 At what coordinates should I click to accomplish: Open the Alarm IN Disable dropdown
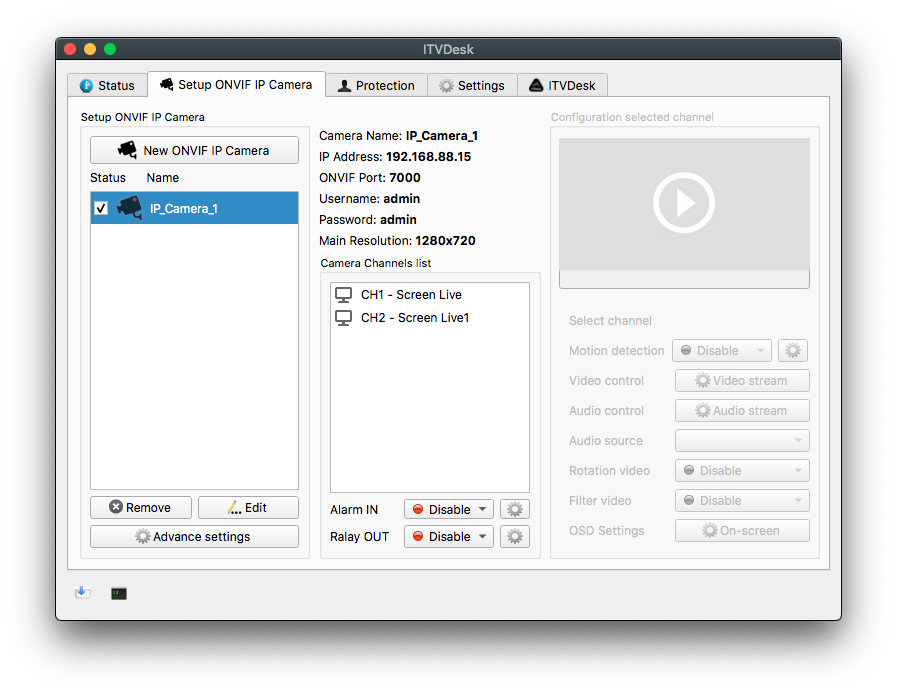448,509
